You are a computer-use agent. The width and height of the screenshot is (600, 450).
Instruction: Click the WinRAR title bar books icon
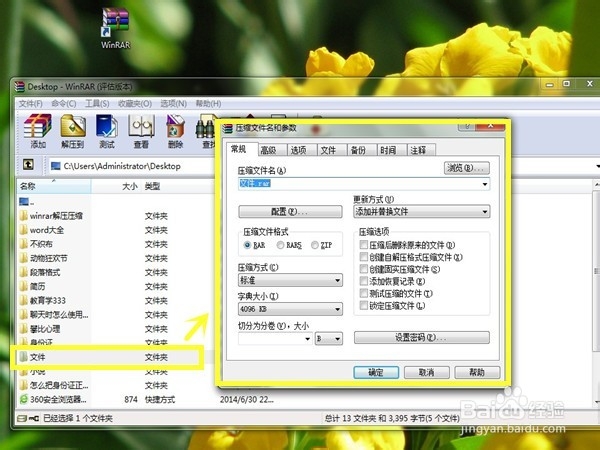click(20, 86)
